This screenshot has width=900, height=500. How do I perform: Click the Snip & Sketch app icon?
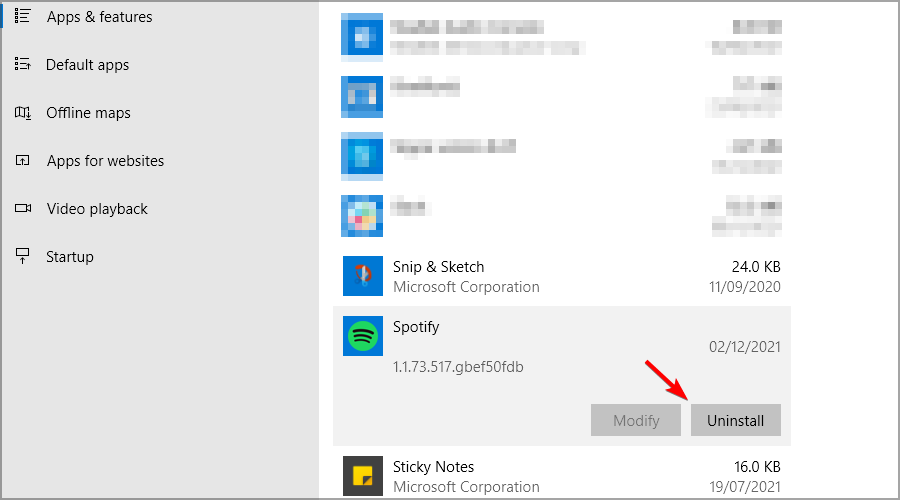point(363,276)
